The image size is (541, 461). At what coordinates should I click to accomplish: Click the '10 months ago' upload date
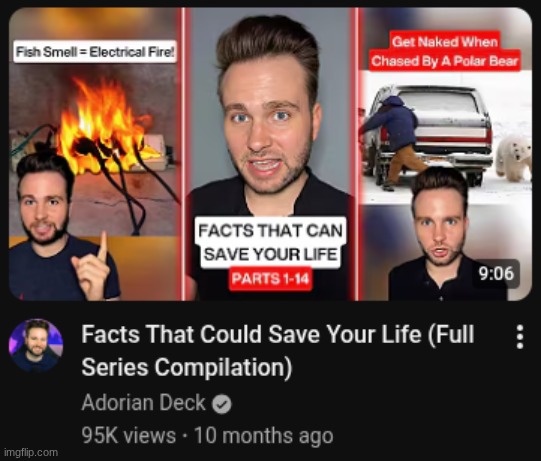[264, 435]
